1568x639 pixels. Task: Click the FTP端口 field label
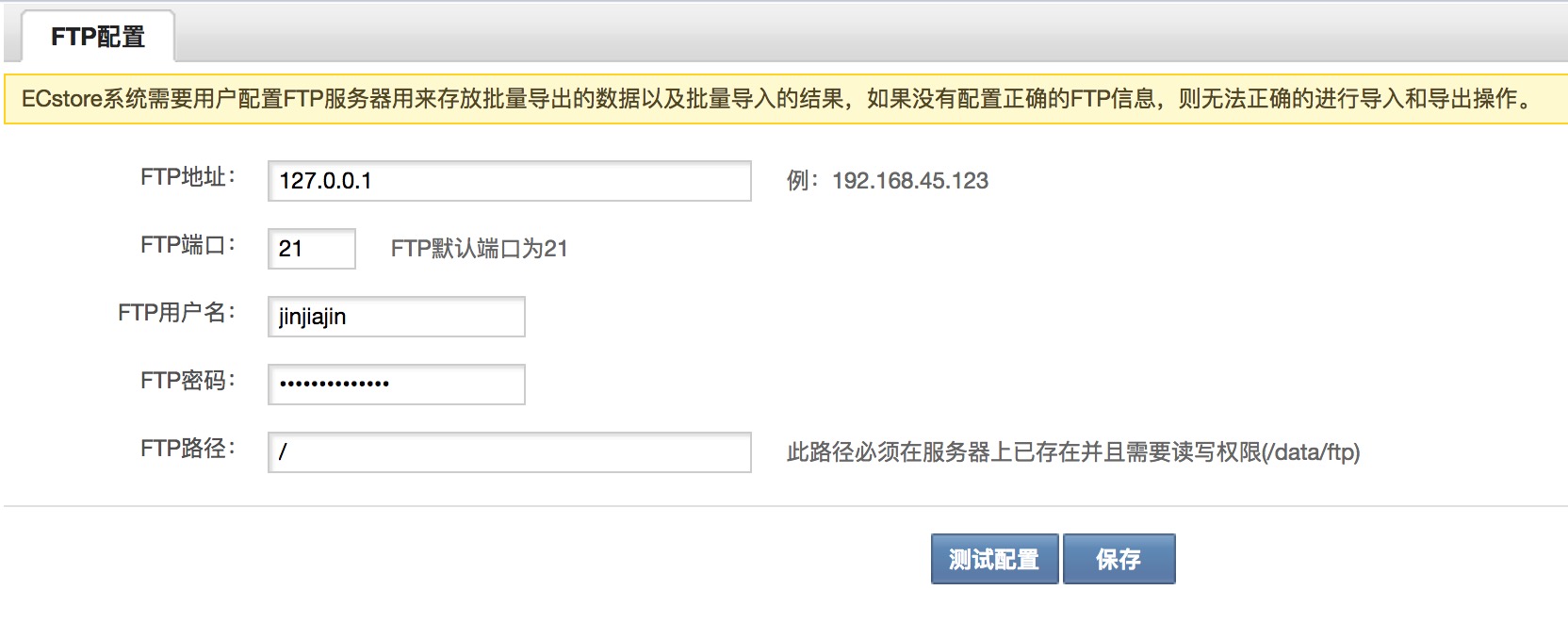pos(187,245)
